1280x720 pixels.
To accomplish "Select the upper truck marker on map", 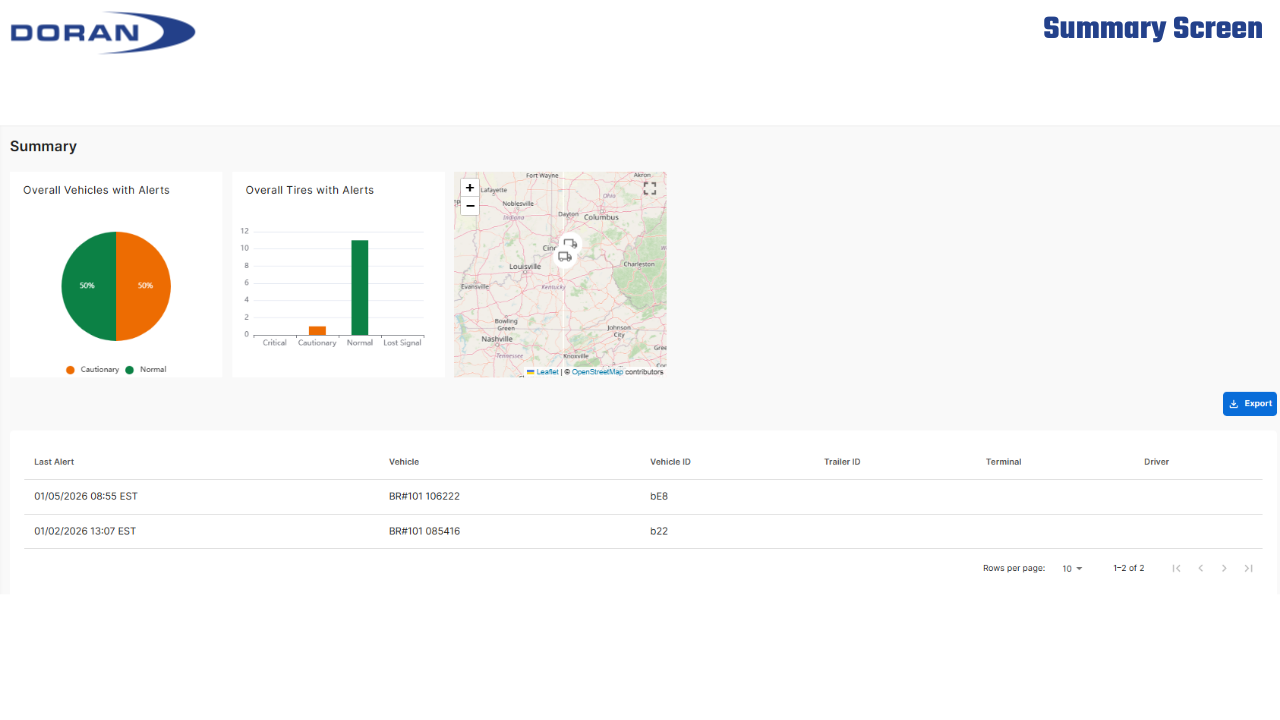I will pyautogui.click(x=569, y=243).
